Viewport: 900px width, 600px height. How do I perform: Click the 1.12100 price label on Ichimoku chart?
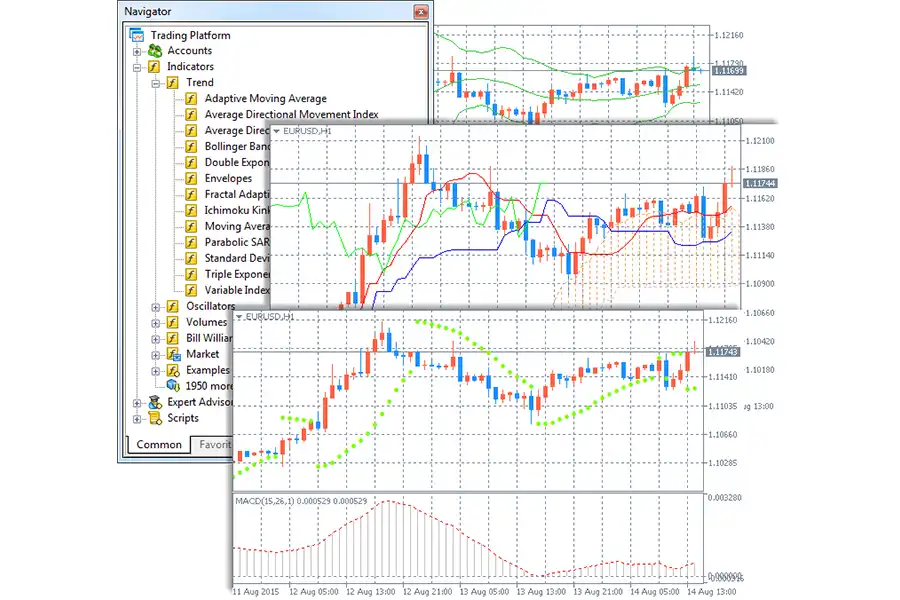[x=759, y=141]
